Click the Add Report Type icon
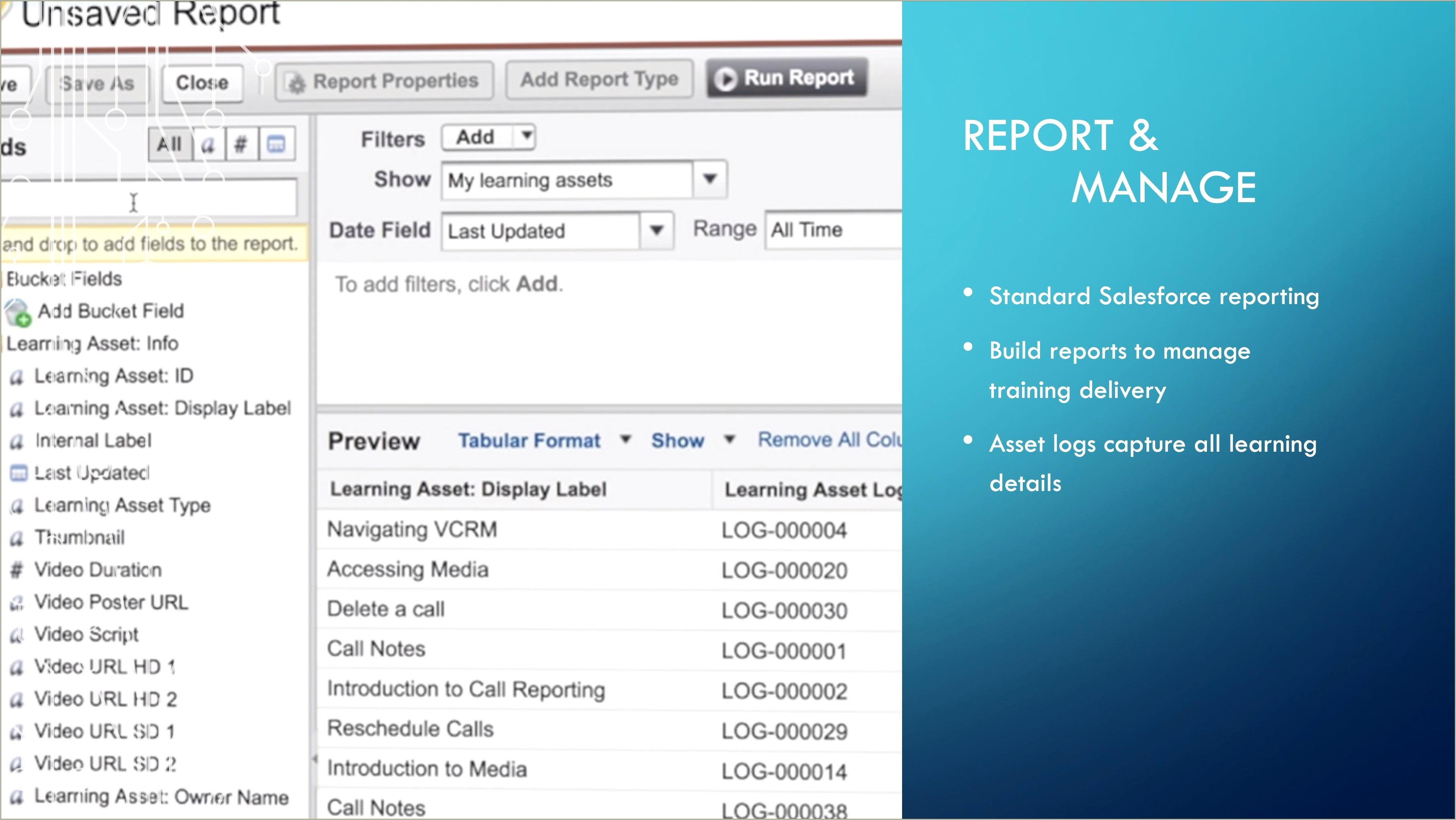 point(598,79)
